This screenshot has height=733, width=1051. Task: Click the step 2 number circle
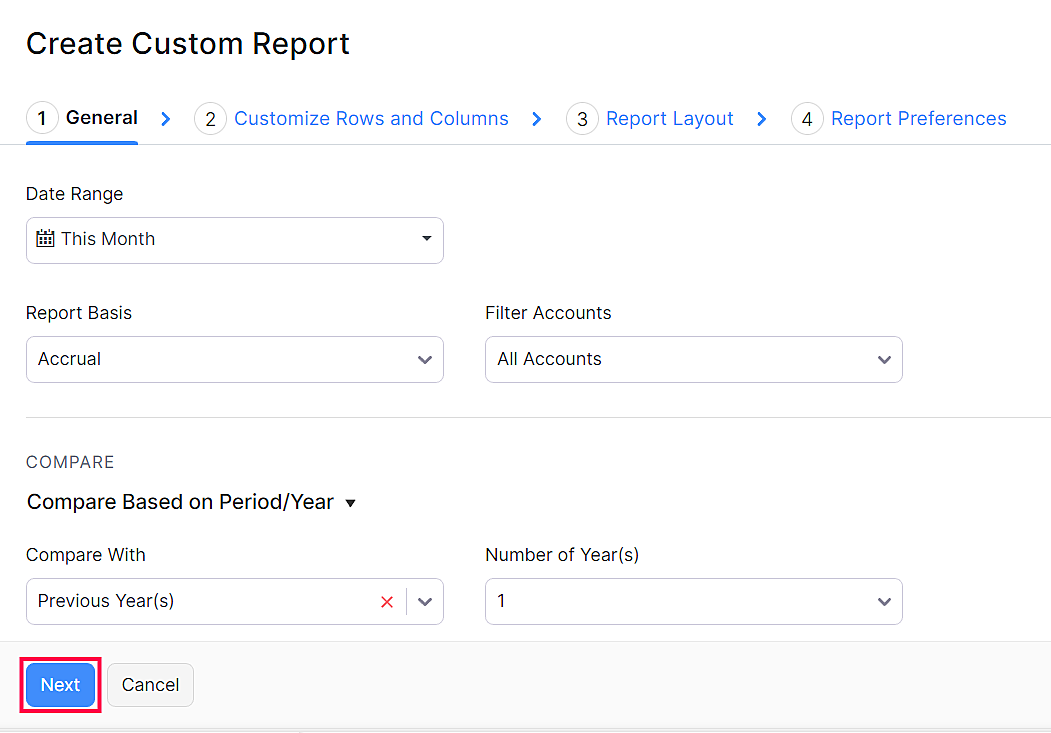coord(210,119)
